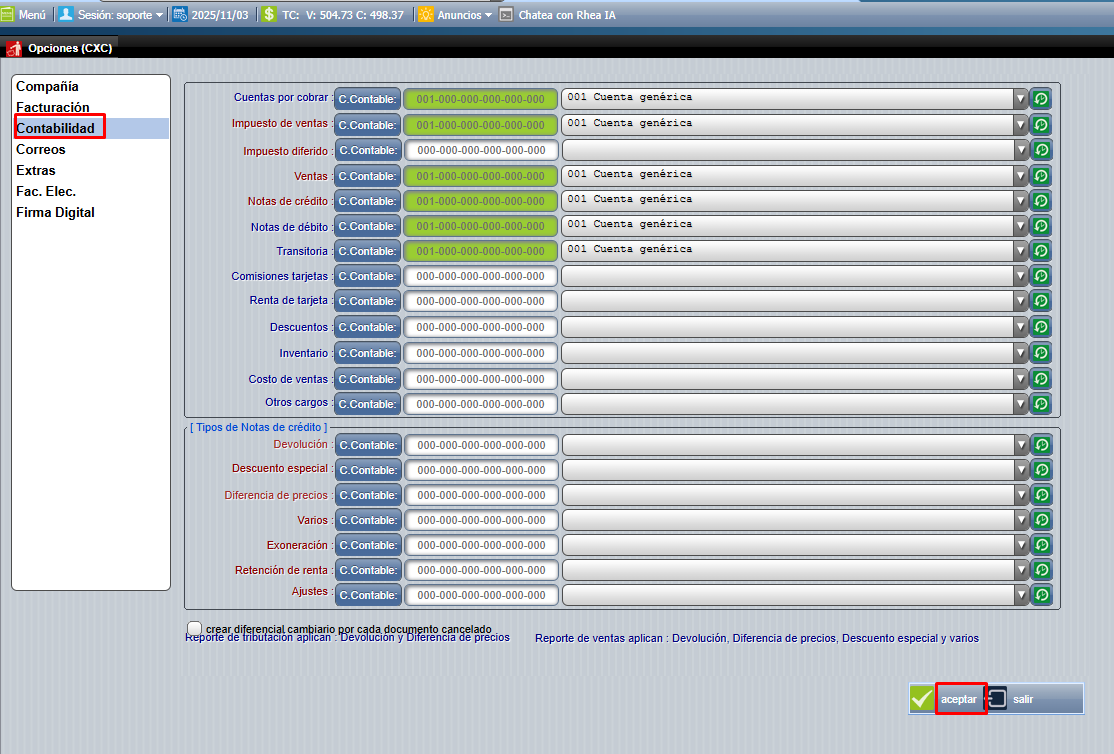Click the C.Contable button for Ventas

coord(368,175)
